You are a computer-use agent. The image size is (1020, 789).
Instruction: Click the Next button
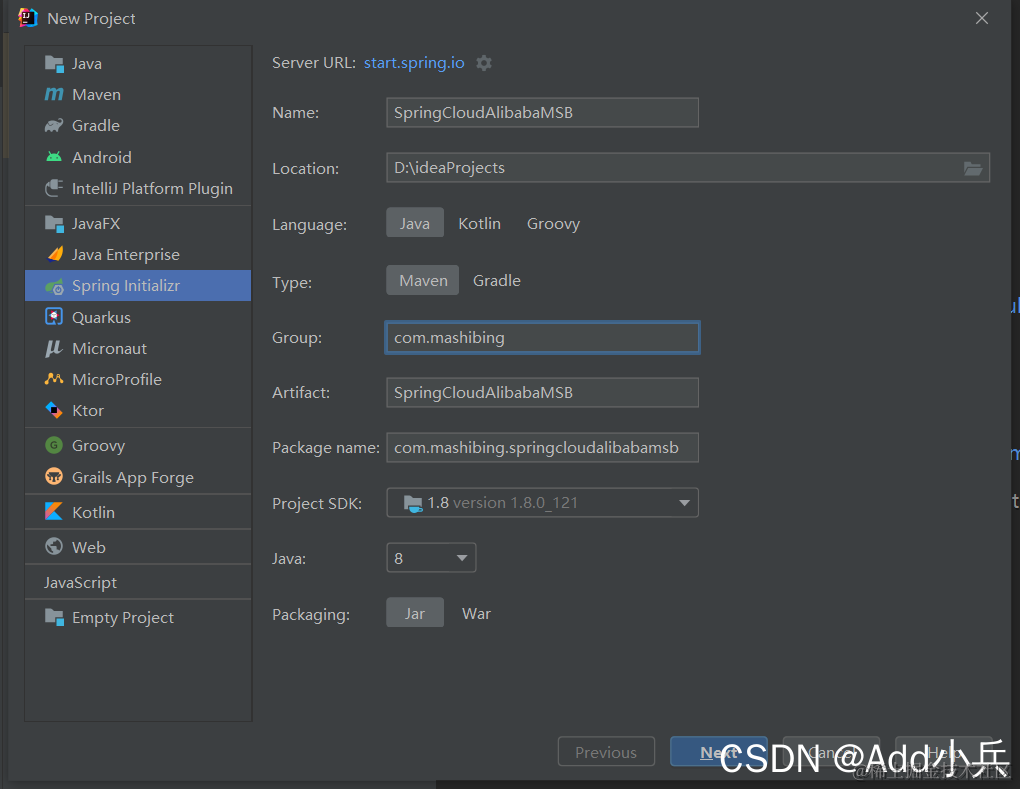pyautogui.click(x=719, y=752)
